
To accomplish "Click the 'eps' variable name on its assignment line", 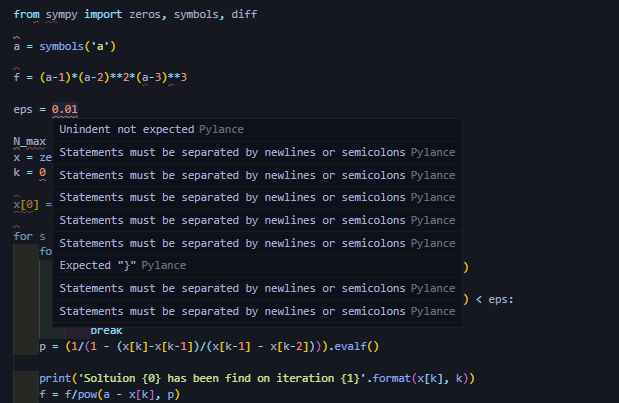I will point(23,109).
